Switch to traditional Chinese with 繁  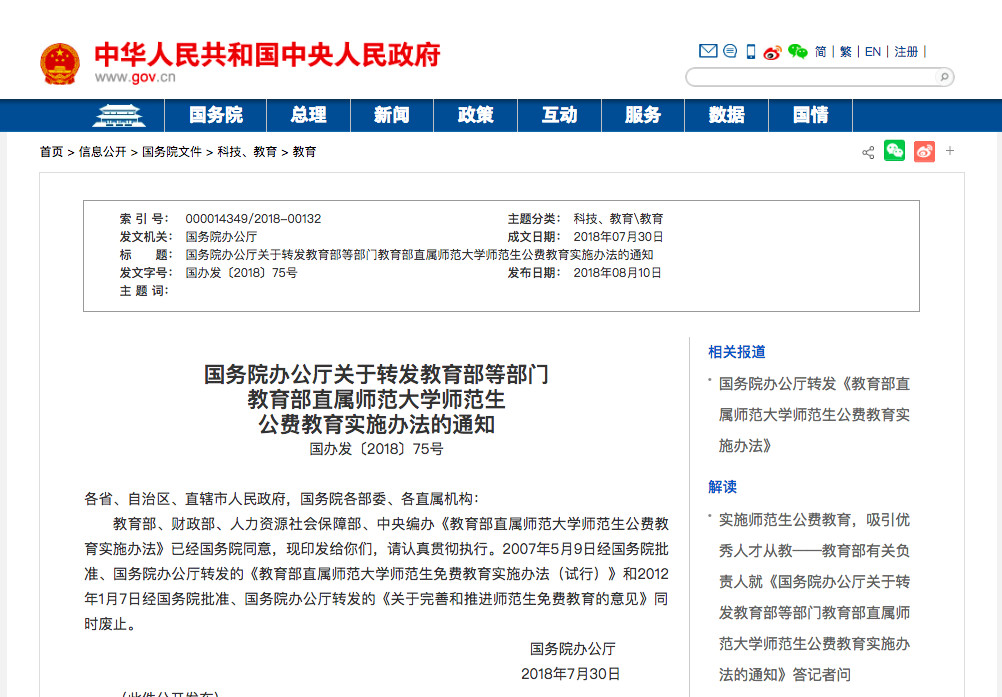click(x=846, y=52)
